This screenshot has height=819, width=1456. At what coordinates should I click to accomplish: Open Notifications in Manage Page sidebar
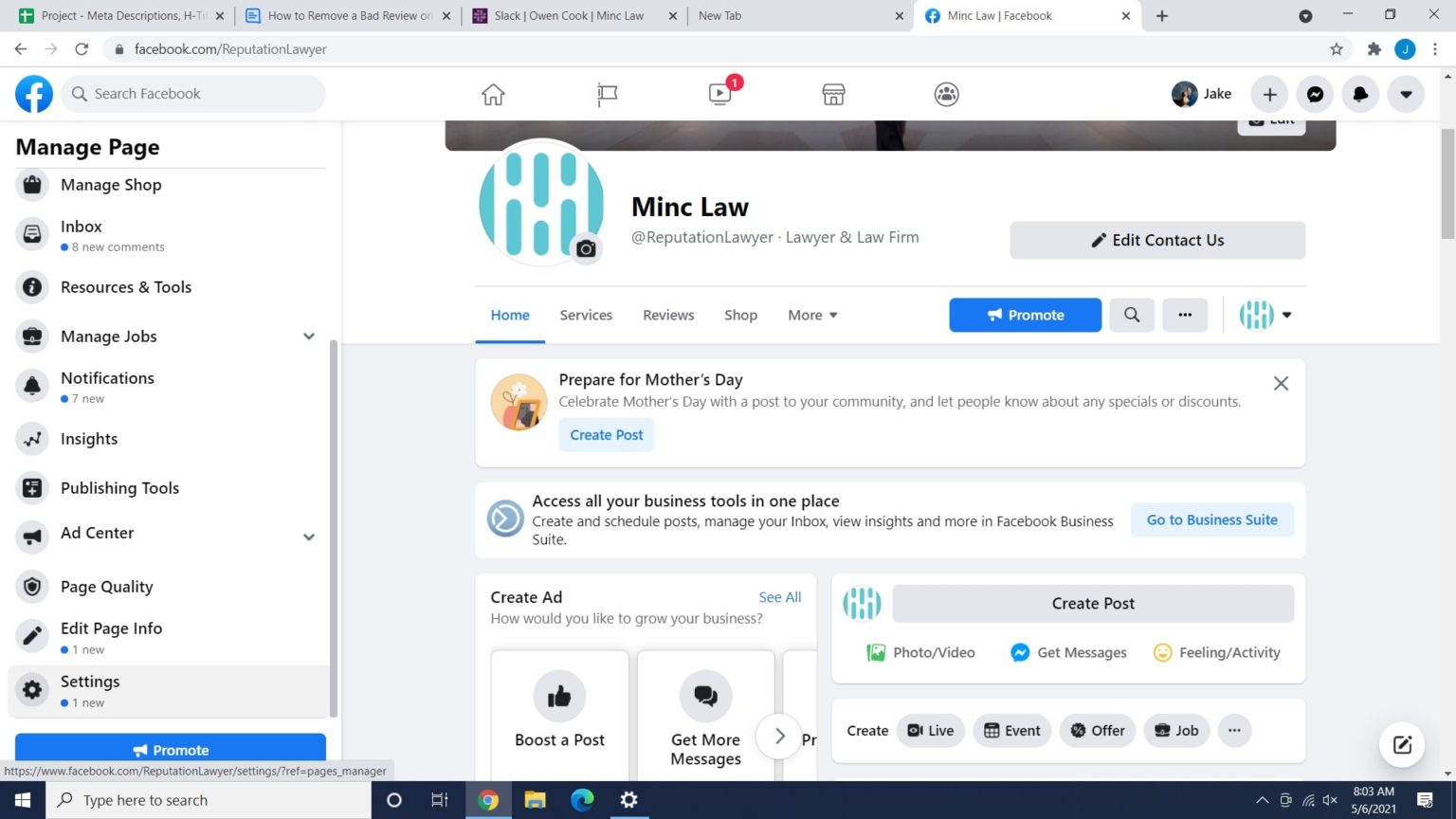tap(171, 386)
